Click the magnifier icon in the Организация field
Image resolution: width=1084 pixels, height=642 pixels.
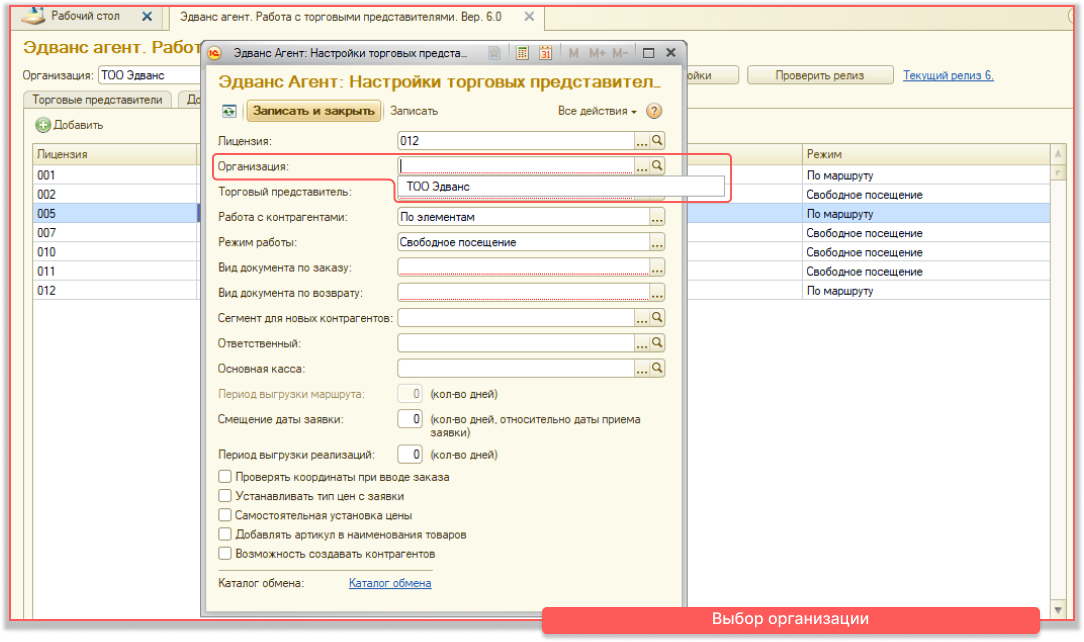[657, 166]
